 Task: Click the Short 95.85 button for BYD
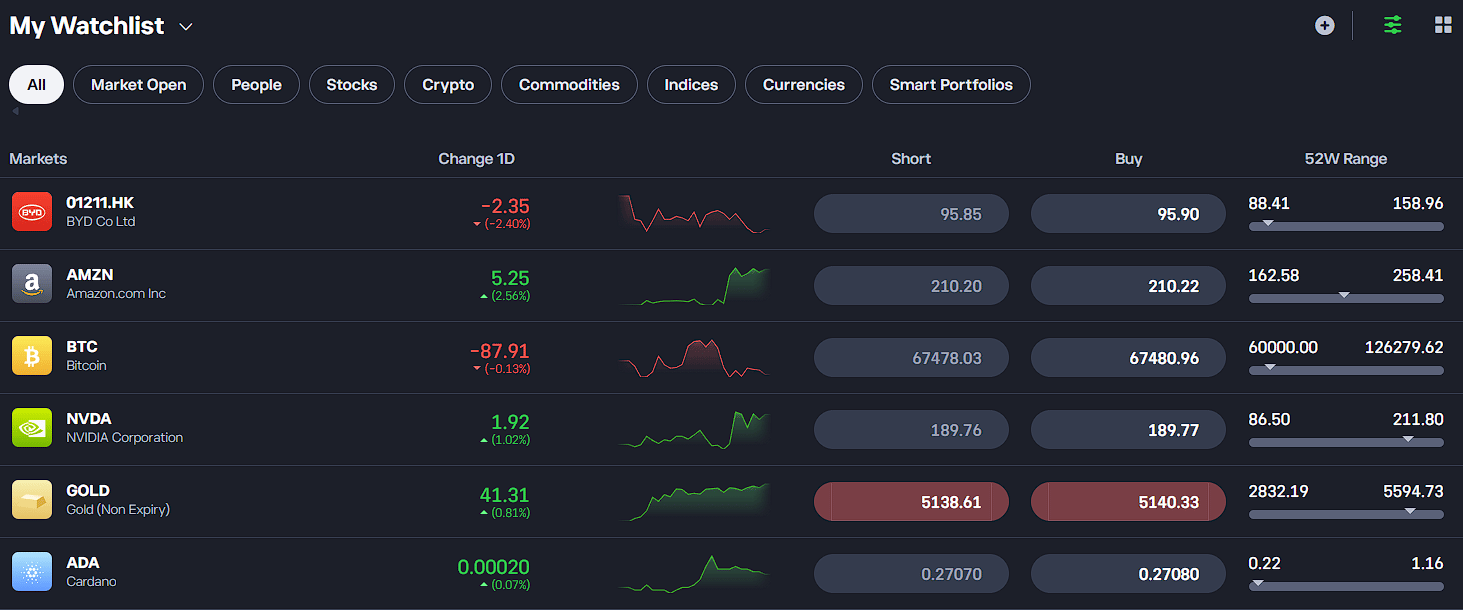point(911,214)
